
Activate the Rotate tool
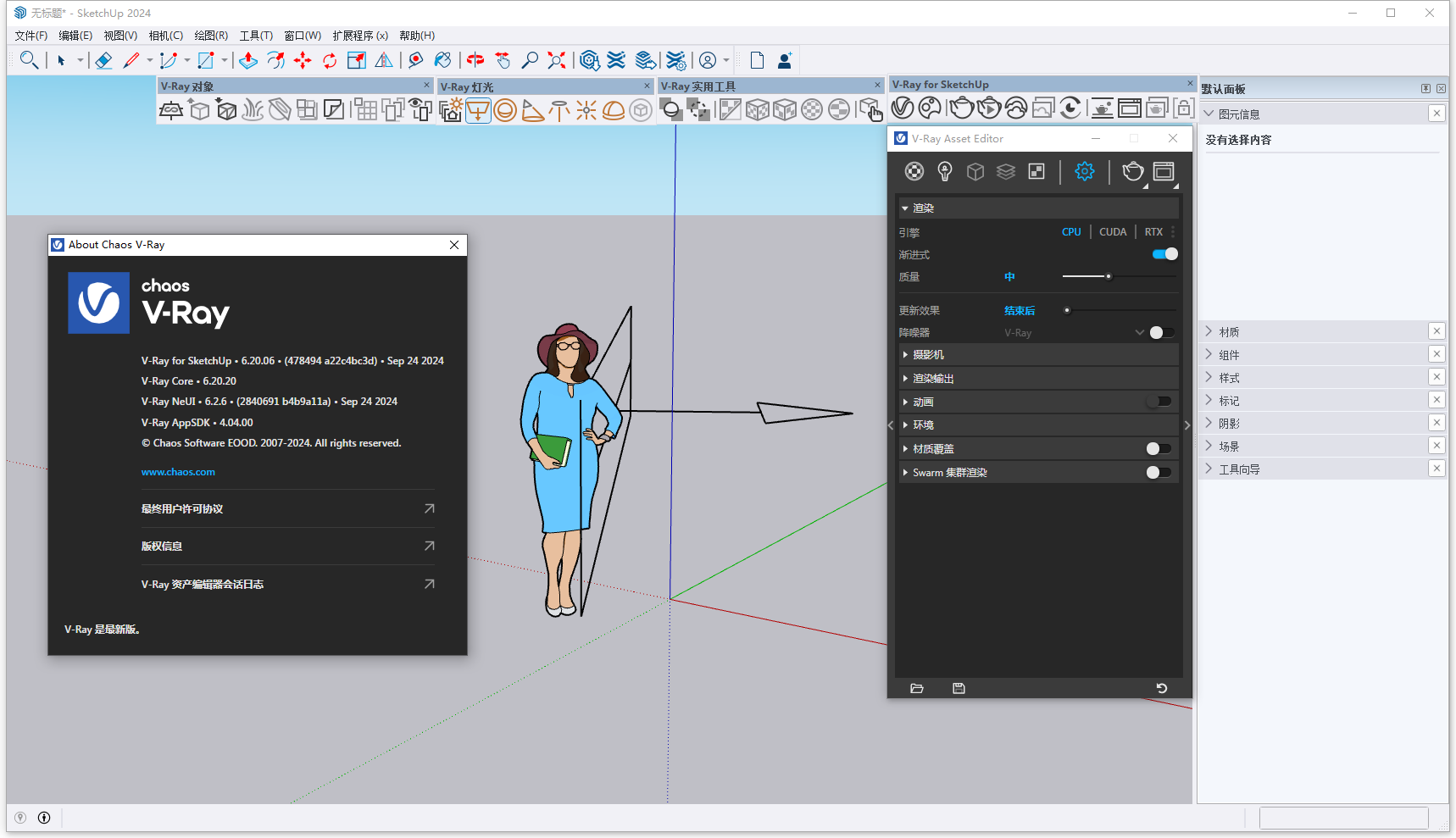tap(330, 60)
